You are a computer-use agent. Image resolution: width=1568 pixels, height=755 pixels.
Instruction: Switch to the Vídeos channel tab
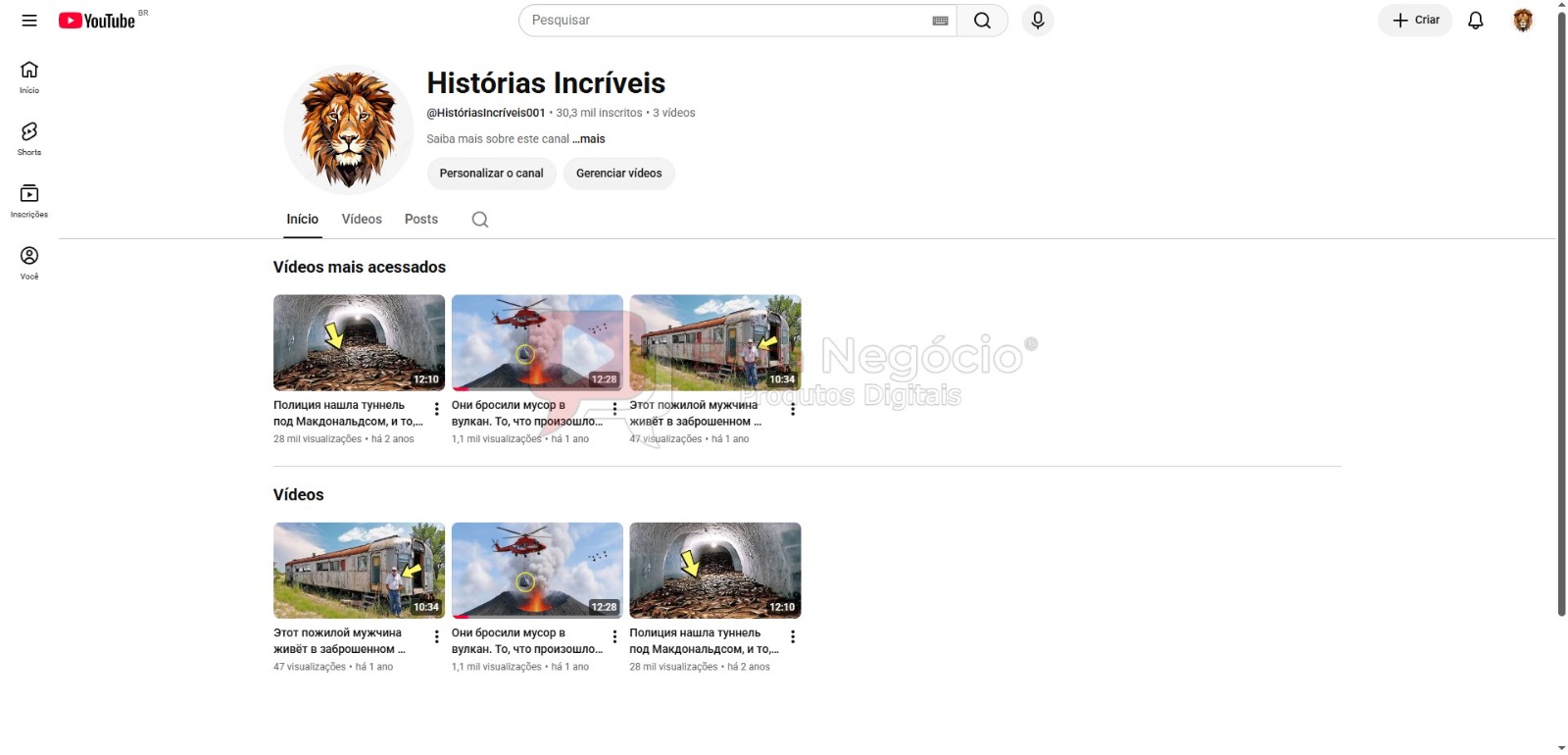click(362, 220)
